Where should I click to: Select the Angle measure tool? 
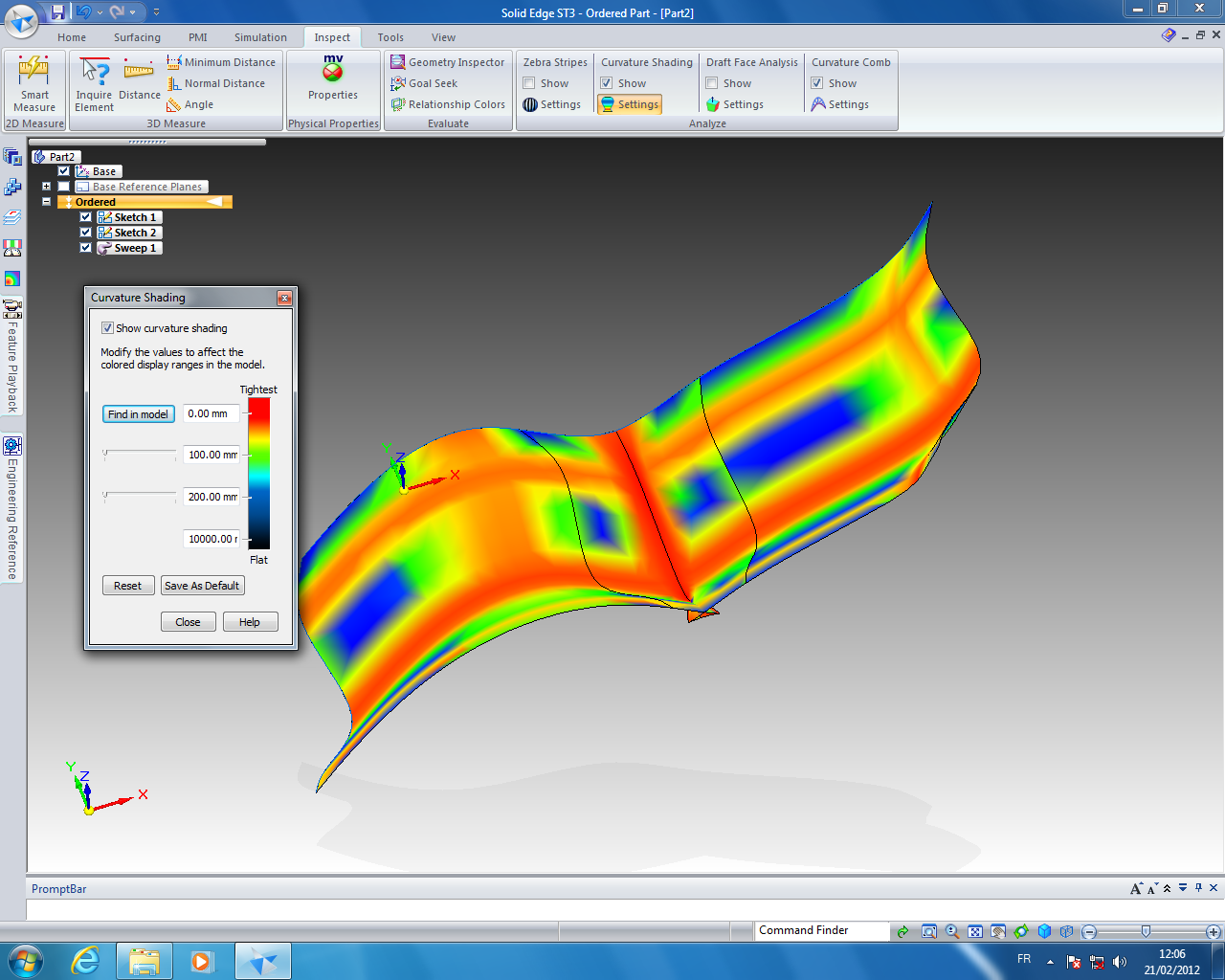(x=189, y=104)
